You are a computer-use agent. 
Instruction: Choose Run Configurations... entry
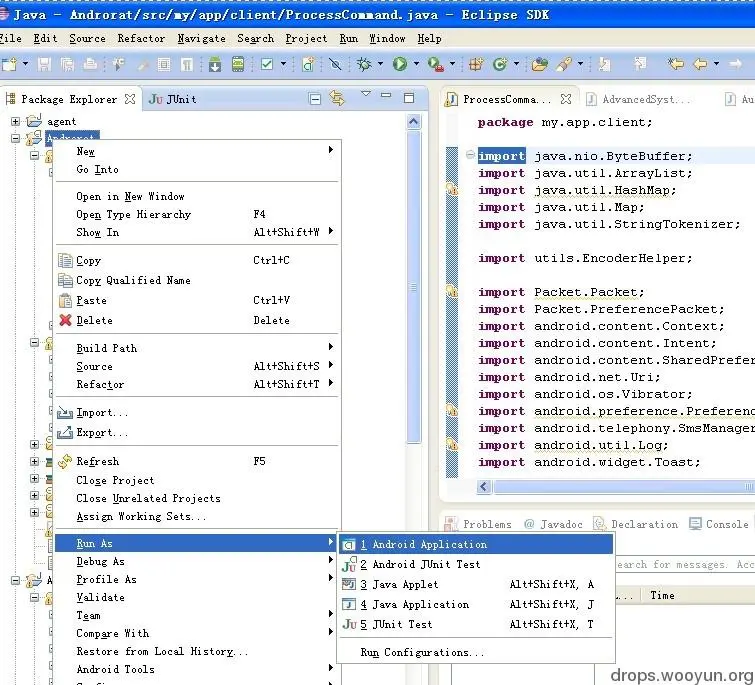point(422,653)
